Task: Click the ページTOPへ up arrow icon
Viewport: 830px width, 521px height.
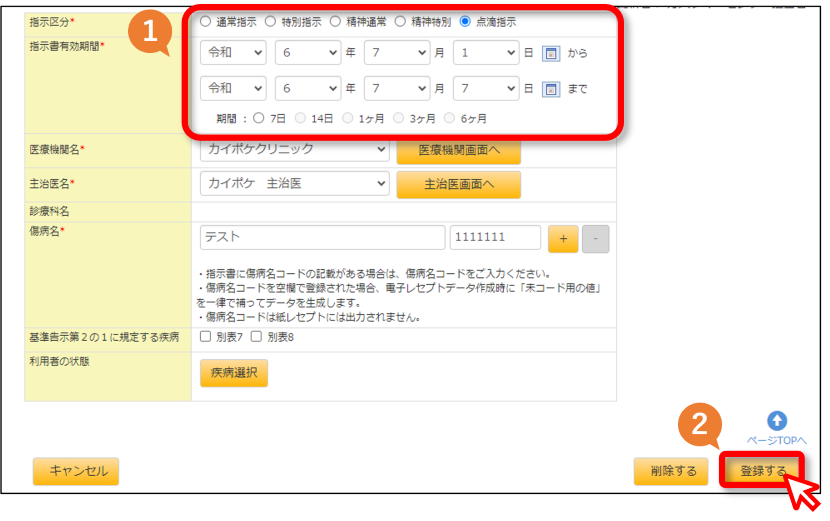Action: coord(777,421)
